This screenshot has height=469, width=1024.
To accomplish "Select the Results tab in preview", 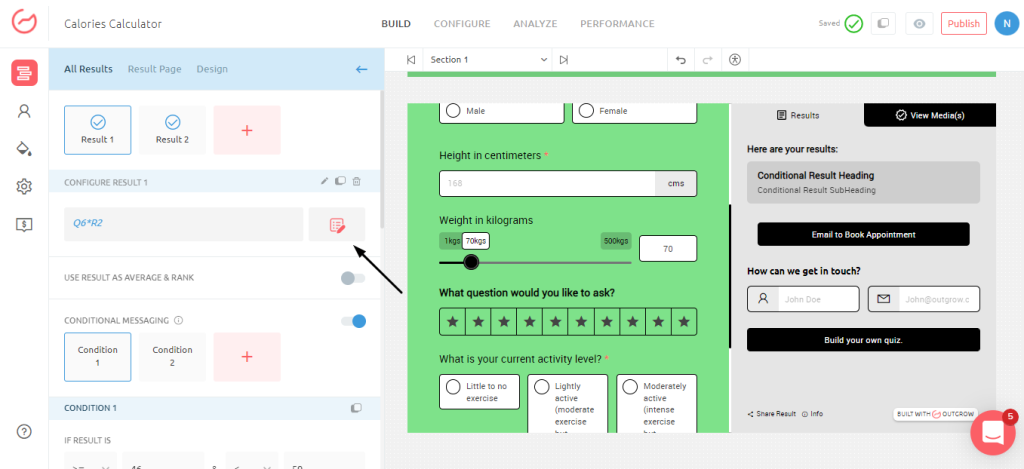I will point(798,115).
